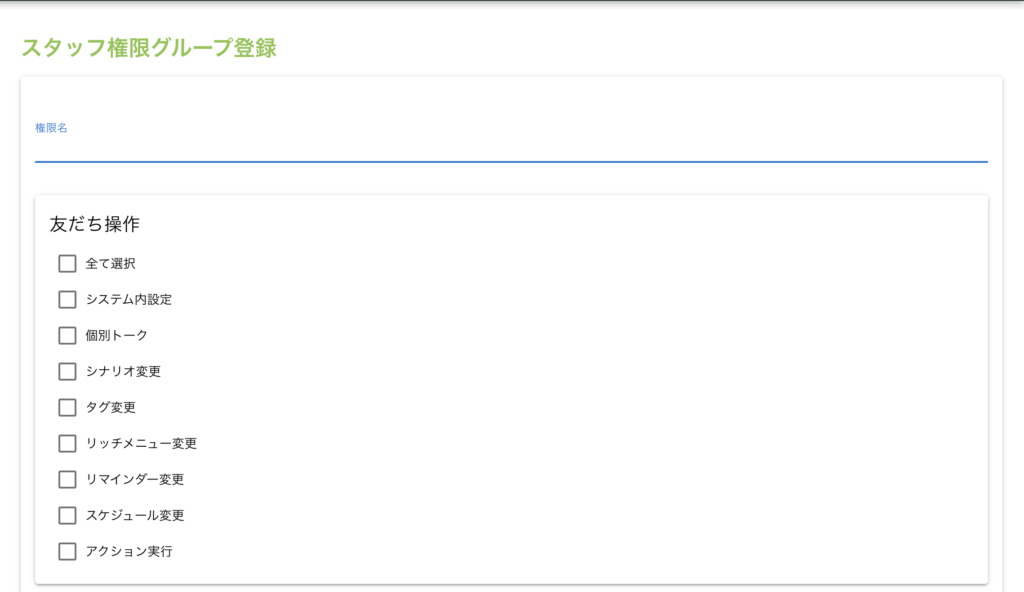Enable the アクション実行 checkbox
This screenshot has height=592, width=1024.
point(67,552)
